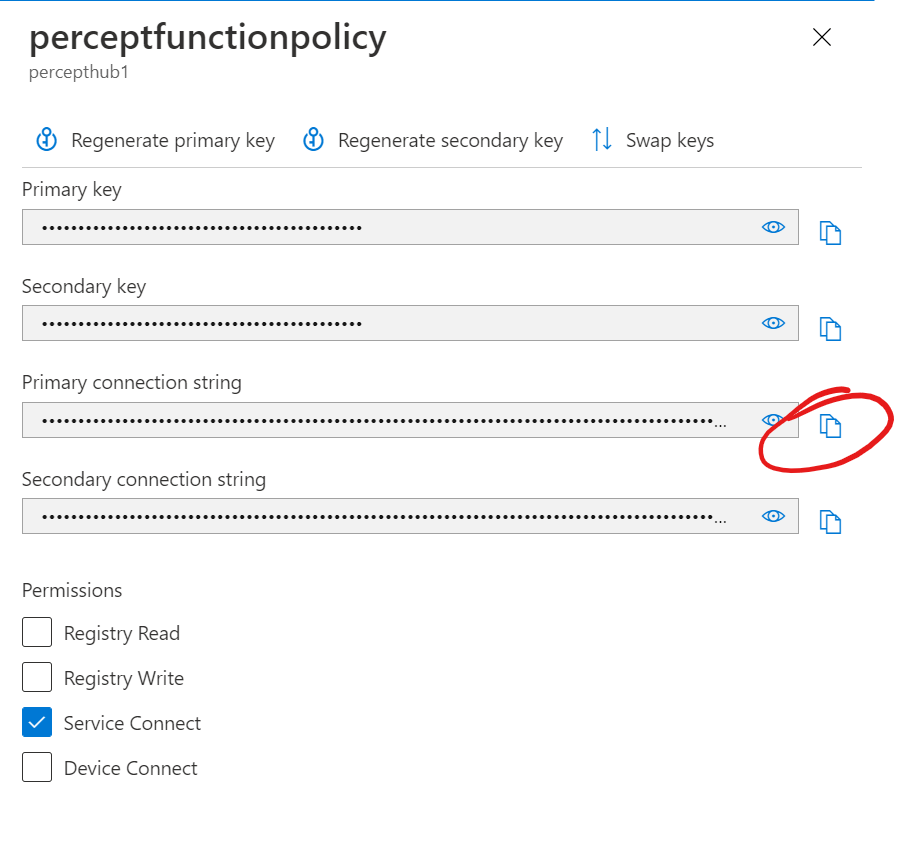The image size is (897, 852).
Task: Enable the Device Connect permission
Action: [37, 768]
